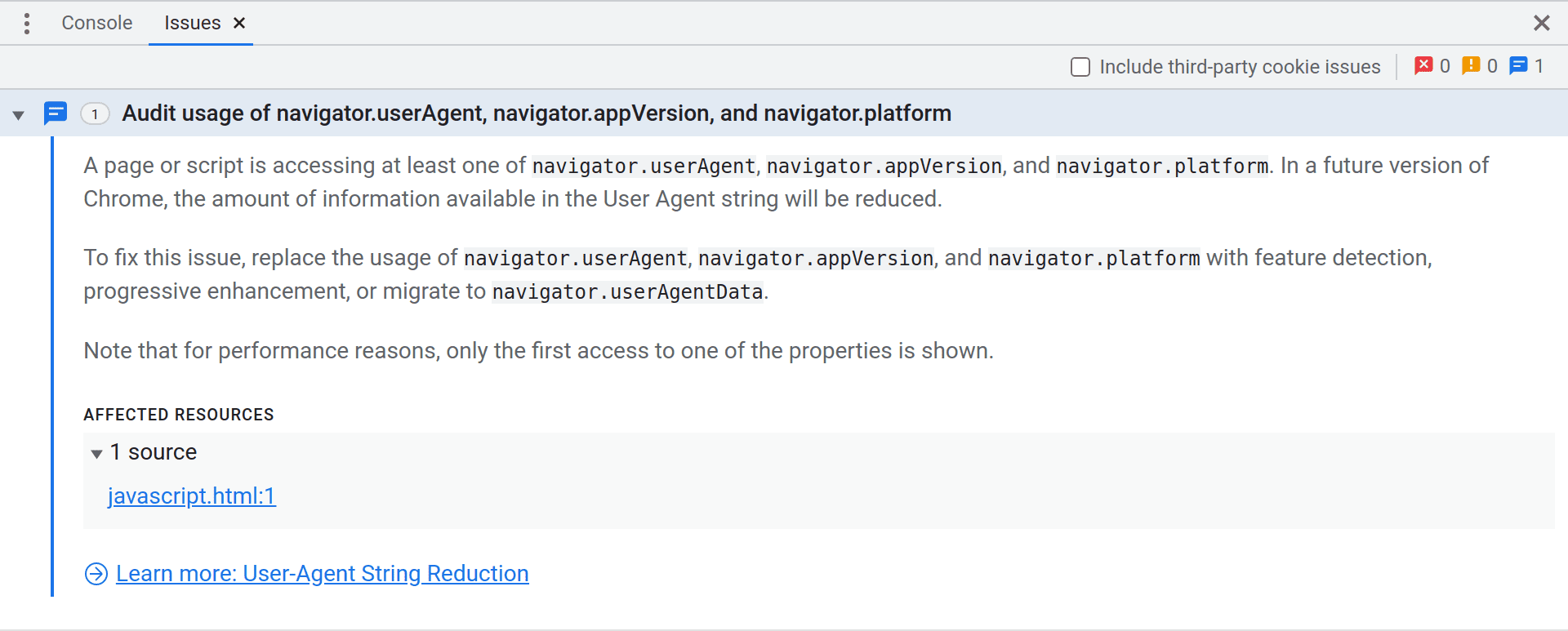This screenshot has width=1568, height=631.
Task: Click the blue improvements icon in the counter
Action: [1518, 66]
